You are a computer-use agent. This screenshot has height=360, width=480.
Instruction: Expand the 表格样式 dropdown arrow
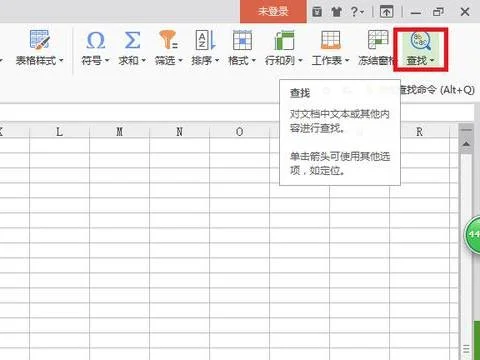tap(61, 61)
